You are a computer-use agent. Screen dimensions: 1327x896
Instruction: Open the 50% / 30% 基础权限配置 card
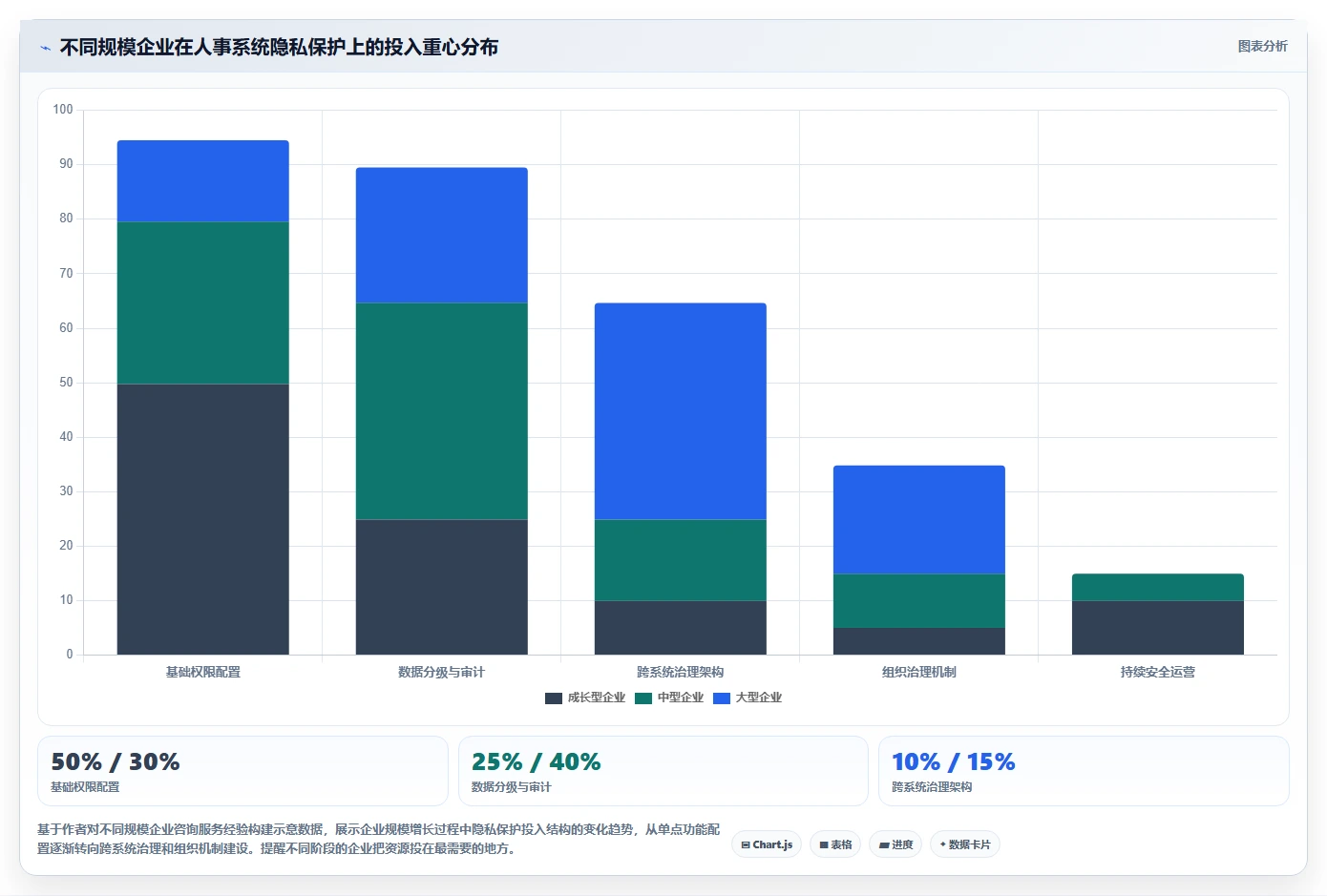point(242,771)
